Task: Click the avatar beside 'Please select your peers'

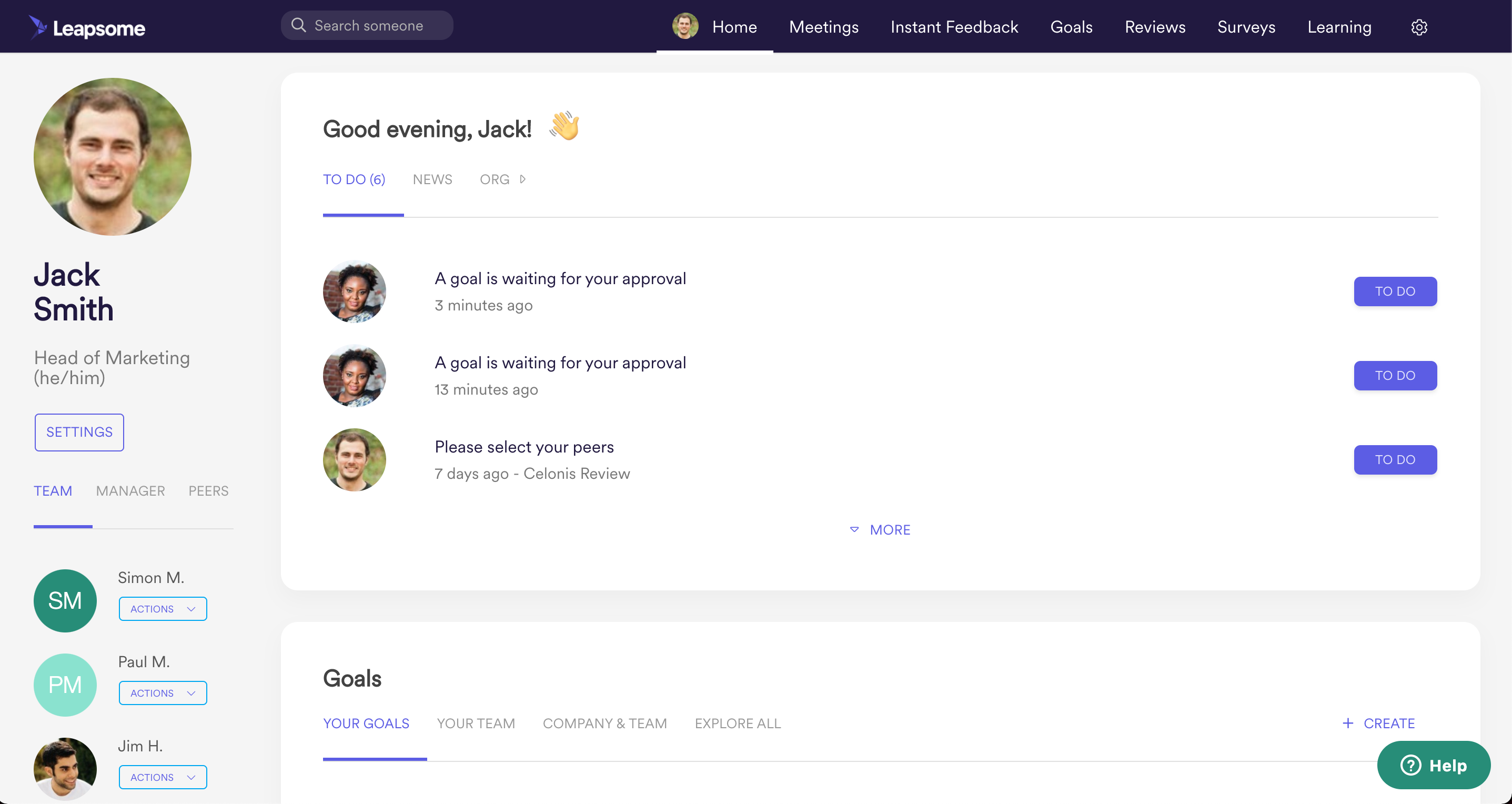Action: coord(354,459)
